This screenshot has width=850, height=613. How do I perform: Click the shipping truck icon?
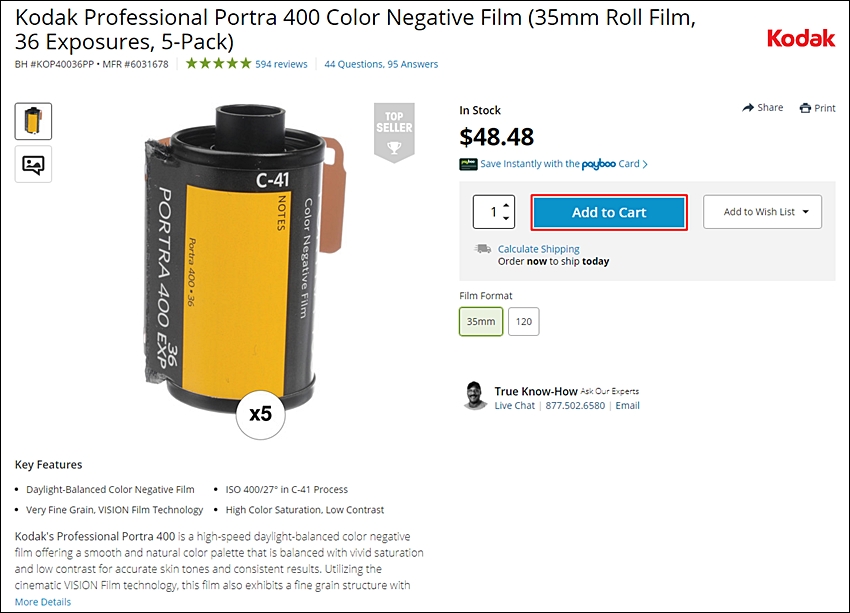[x=482, y=249]
